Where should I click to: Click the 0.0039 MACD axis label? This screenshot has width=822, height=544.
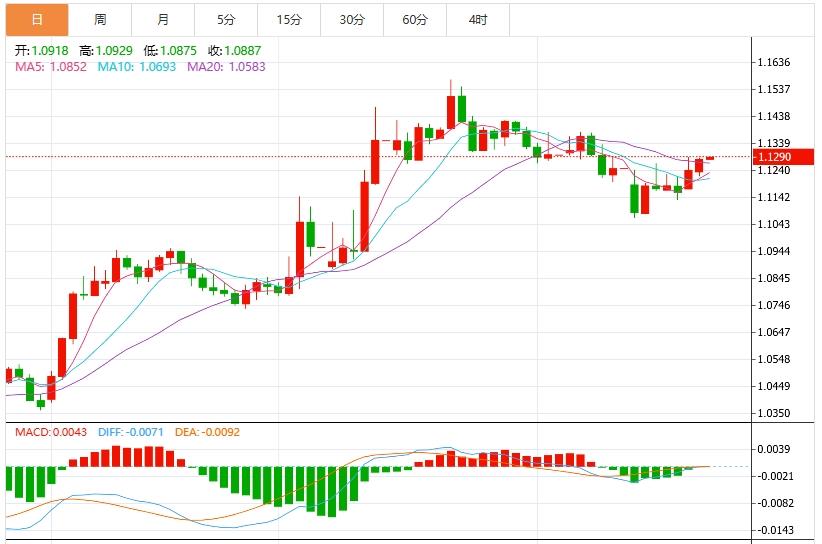[x=774, y=449]
